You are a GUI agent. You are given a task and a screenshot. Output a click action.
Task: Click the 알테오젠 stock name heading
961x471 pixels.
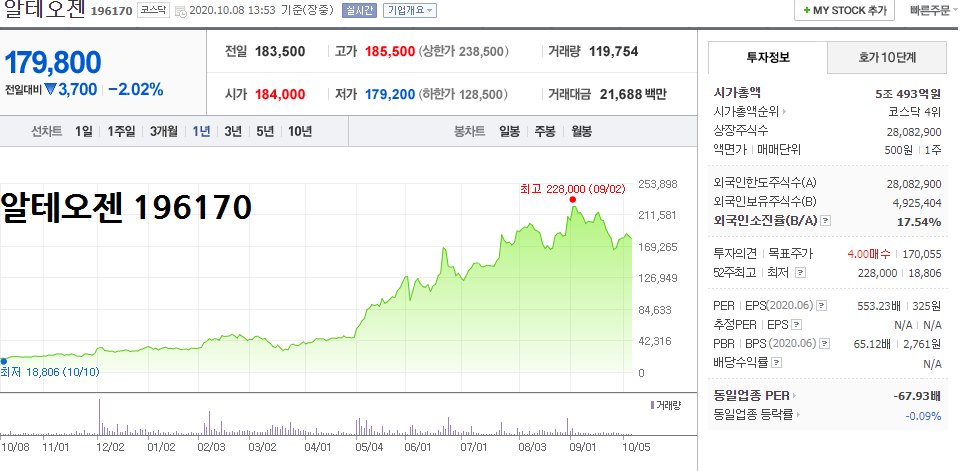[x=44, y=10]
